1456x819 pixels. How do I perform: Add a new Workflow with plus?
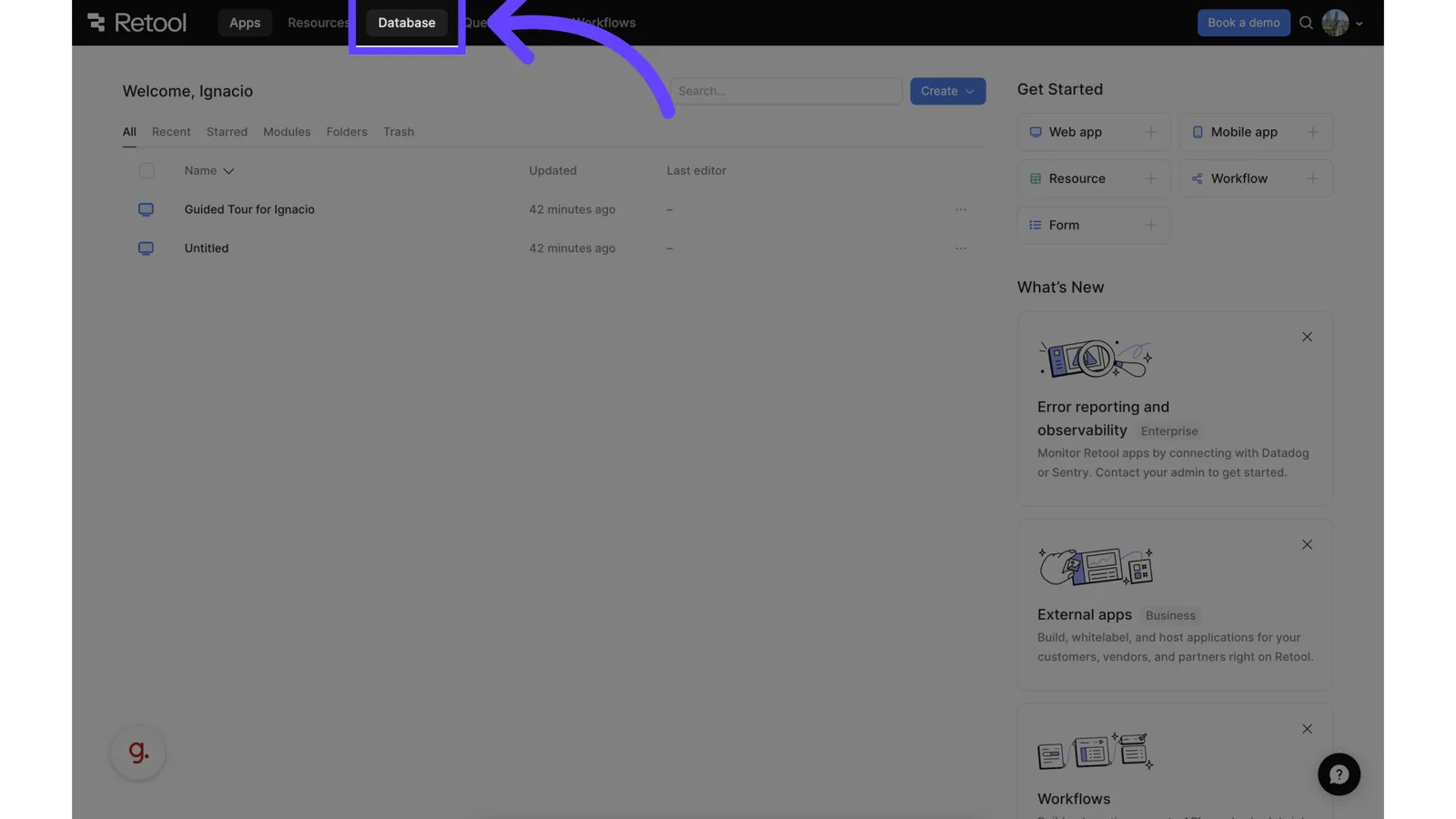click(1312, 178)
